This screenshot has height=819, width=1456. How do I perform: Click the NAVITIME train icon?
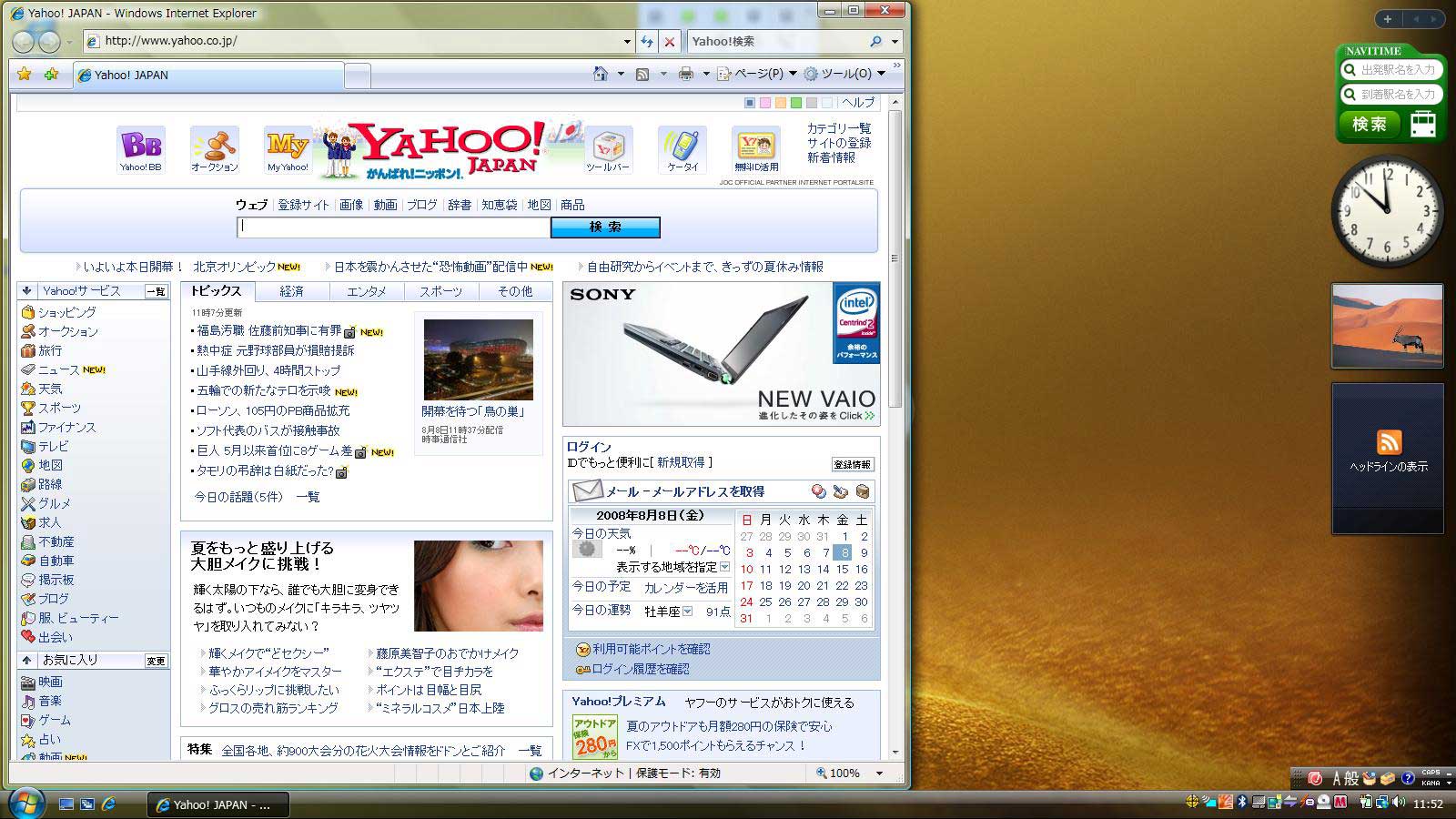click(x=1423, y=124)
